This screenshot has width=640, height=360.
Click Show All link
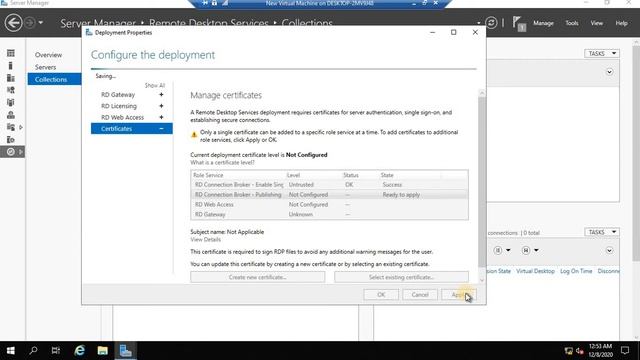pyautogui.click(x=155, y=85)
